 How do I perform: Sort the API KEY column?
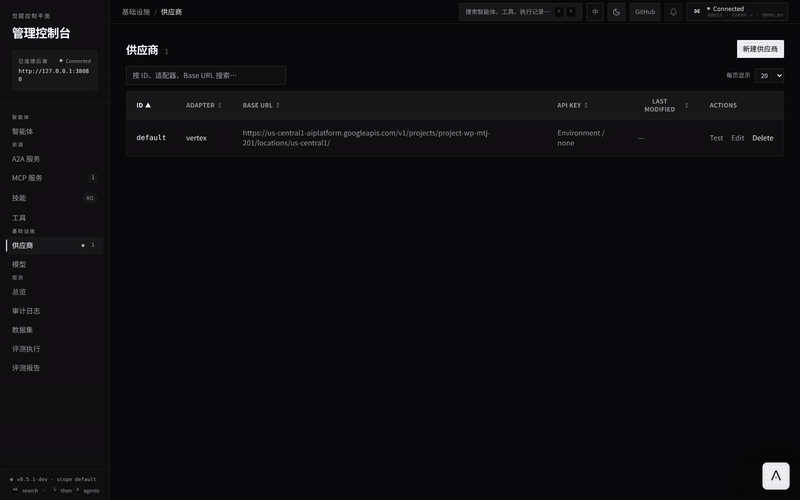(586, 105)
